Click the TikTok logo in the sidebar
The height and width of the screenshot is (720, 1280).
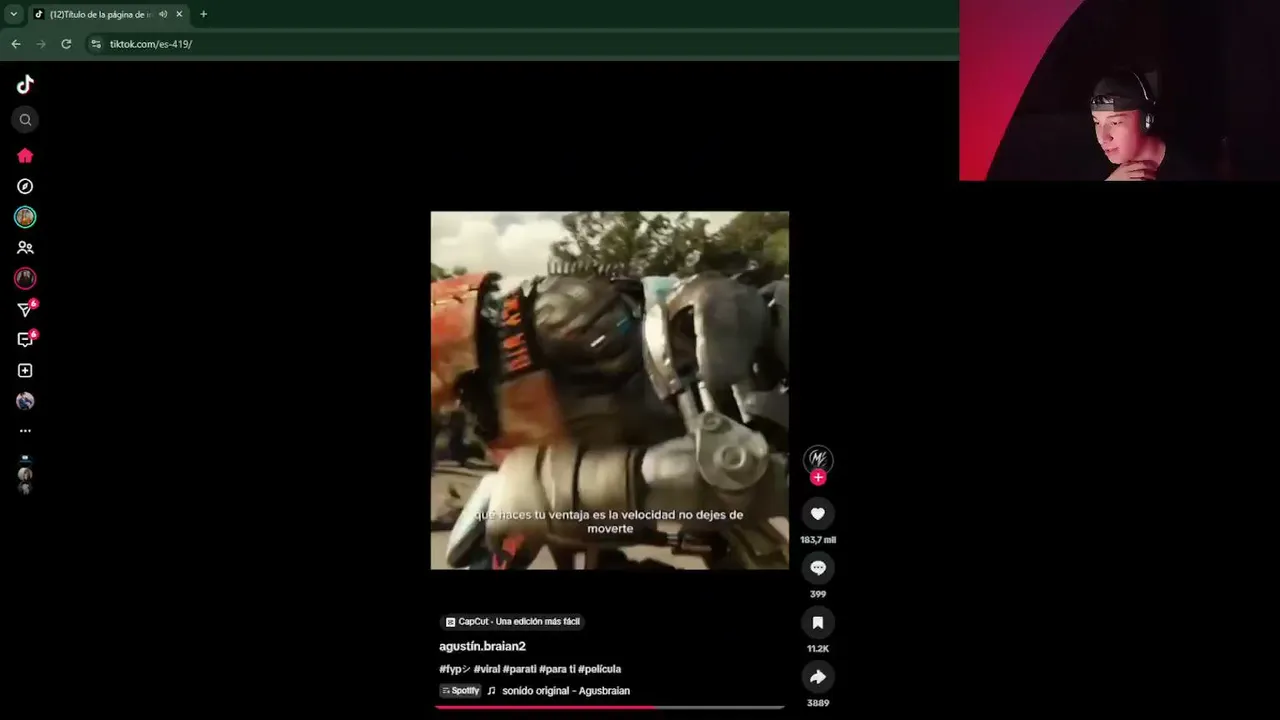click(25, 85)
